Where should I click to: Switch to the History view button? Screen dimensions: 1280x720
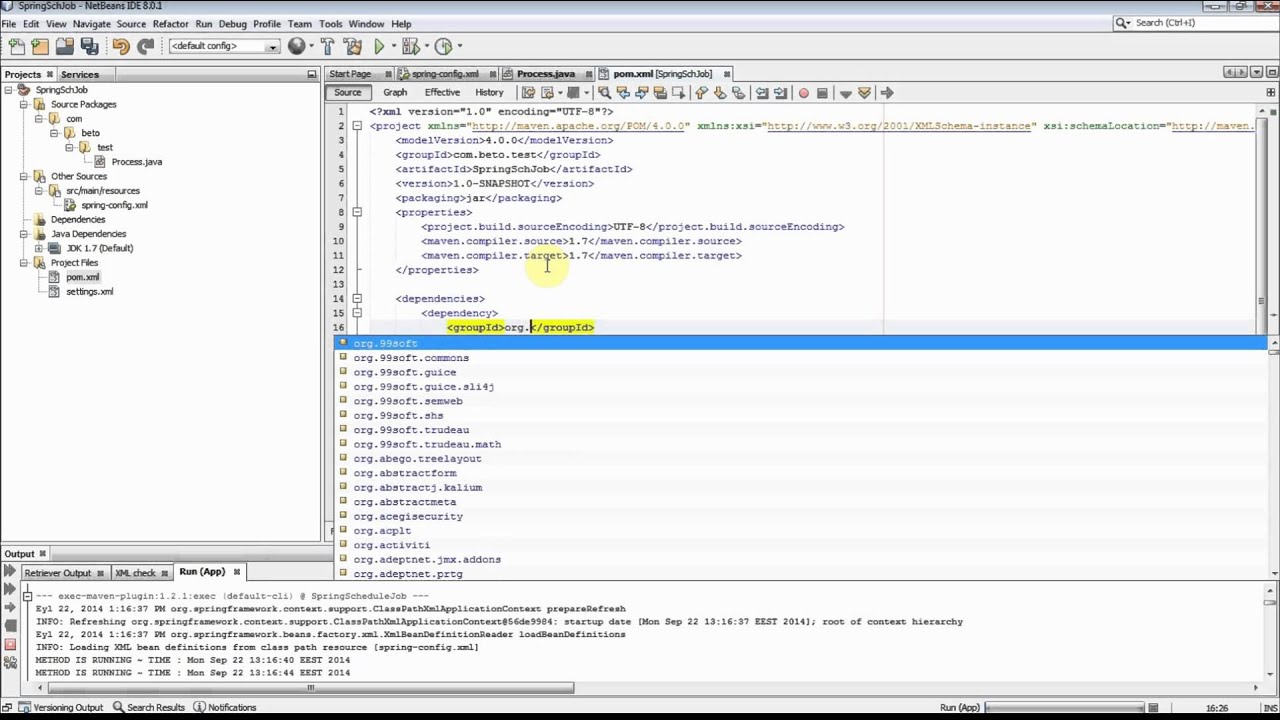tap(489, 93)
